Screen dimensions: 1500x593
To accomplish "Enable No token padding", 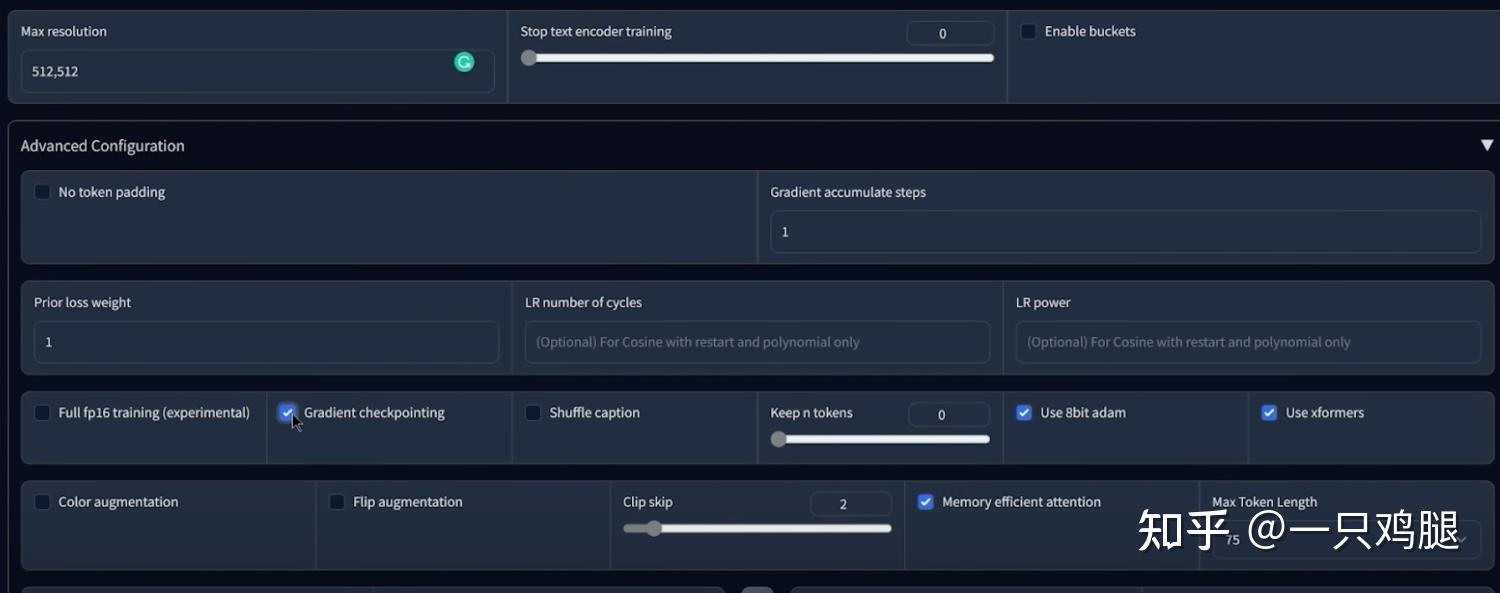I will pyautogui.click(x=42, y=191).
